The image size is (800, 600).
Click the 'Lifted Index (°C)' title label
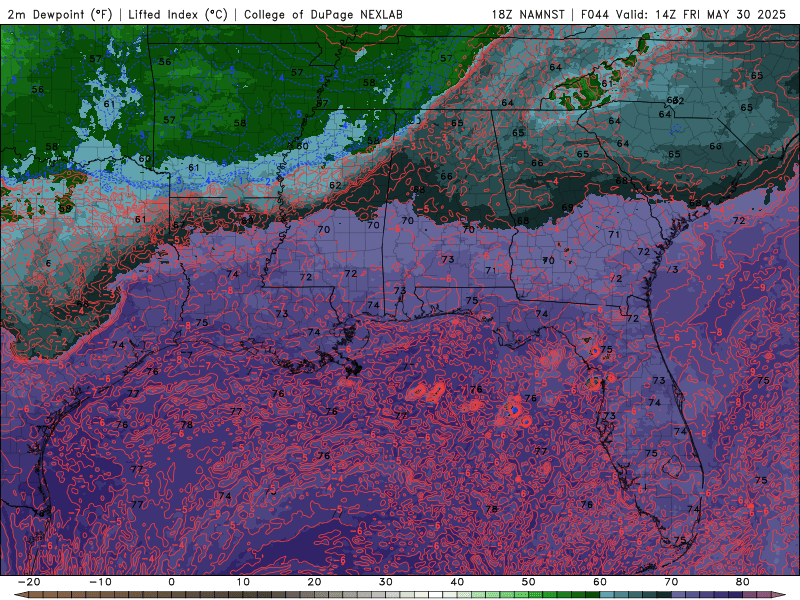pos(178,14)
